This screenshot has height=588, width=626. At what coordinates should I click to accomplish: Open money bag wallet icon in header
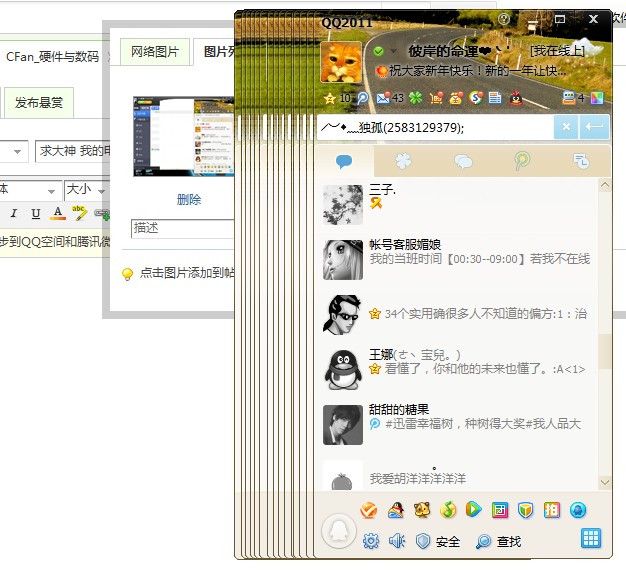[456, 98]
